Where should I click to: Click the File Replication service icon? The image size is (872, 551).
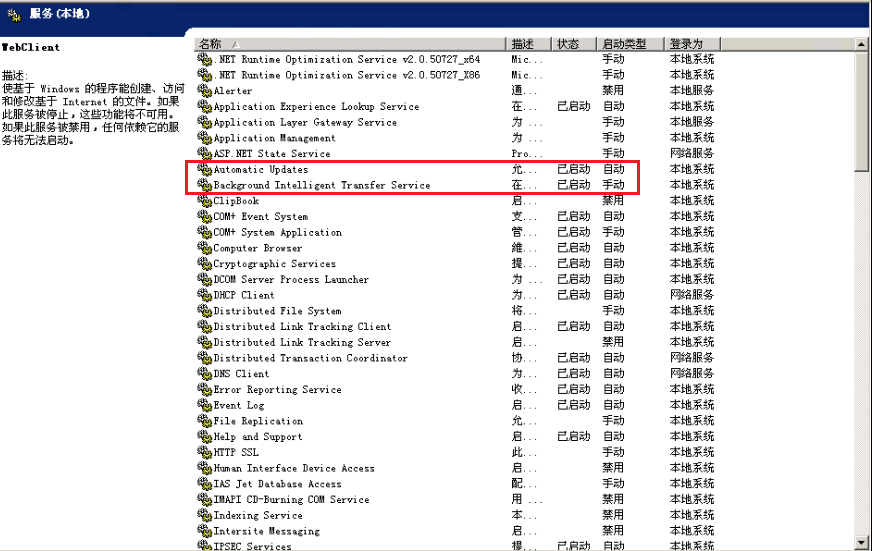(x=205, y=420)
